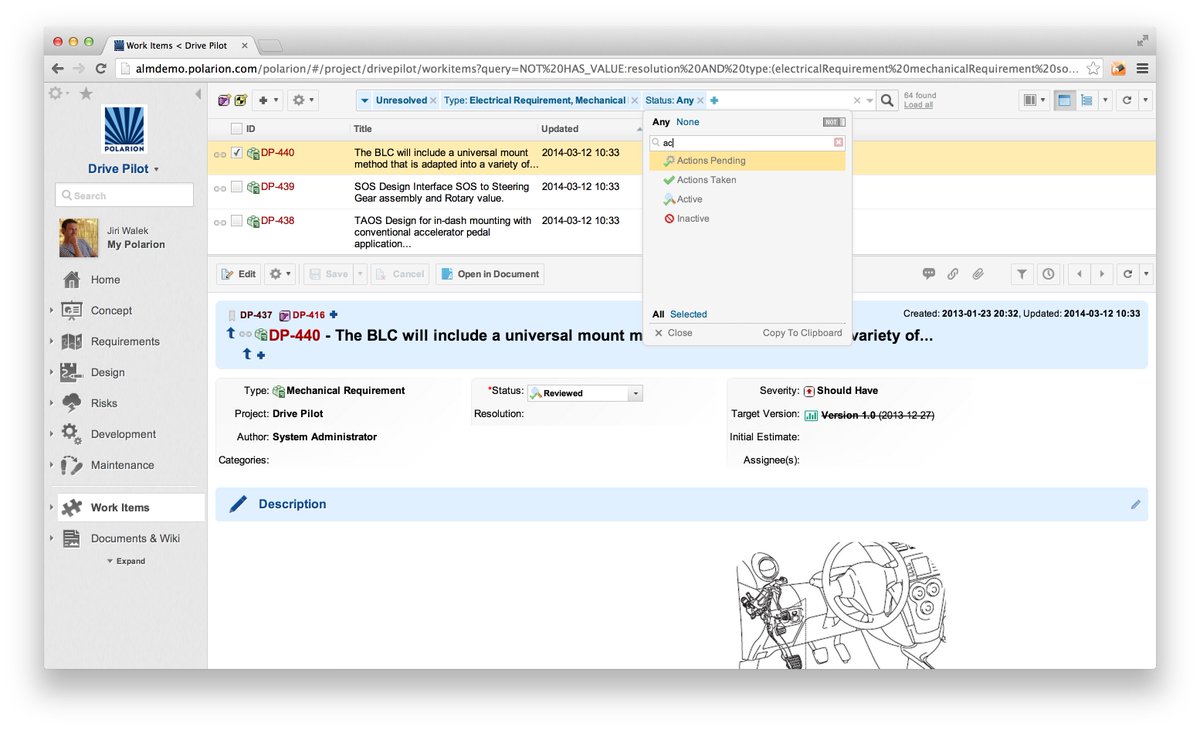This screenshot has width=1200, height=730.
Task: Open the Drive Pilot project dropdown
Action: (x=124, y=169)
